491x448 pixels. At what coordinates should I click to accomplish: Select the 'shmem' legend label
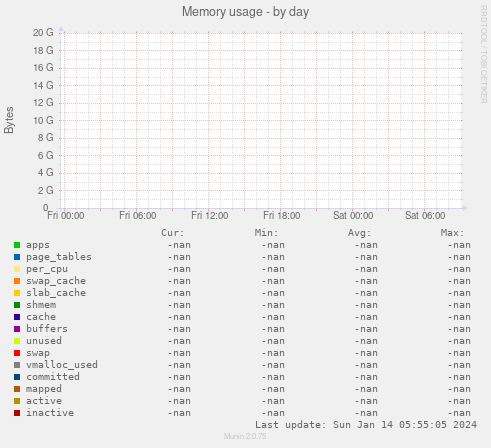41,305
